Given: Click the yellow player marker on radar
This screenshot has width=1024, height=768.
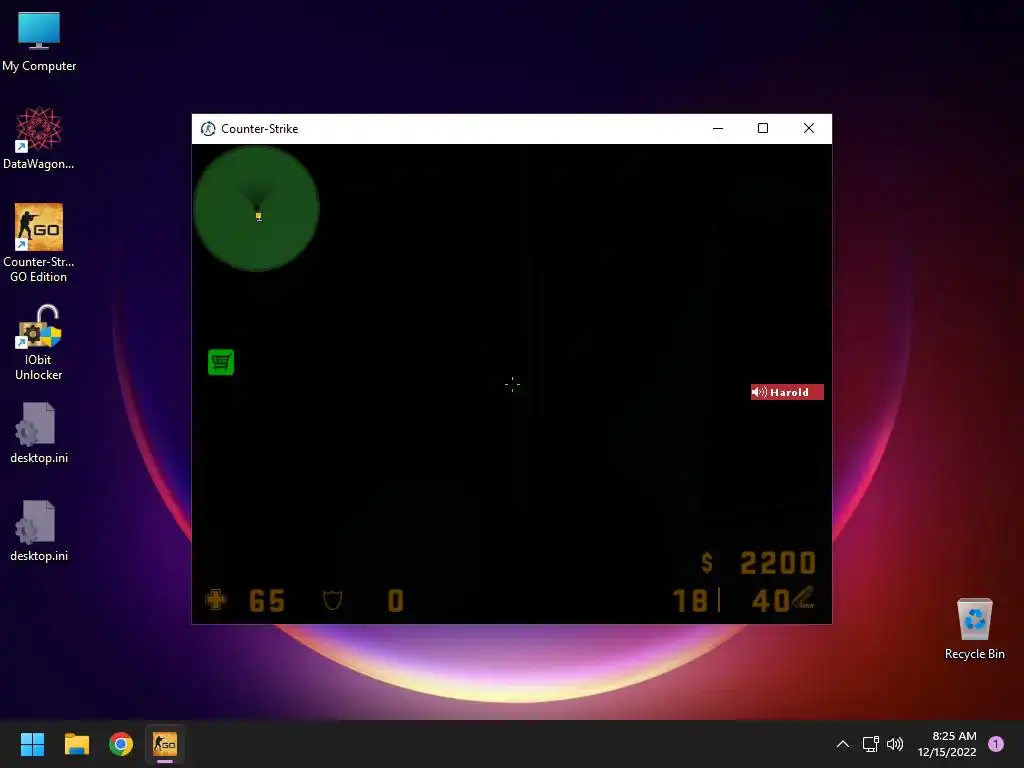Looking at the screenshot, I should tap(259, 216).
